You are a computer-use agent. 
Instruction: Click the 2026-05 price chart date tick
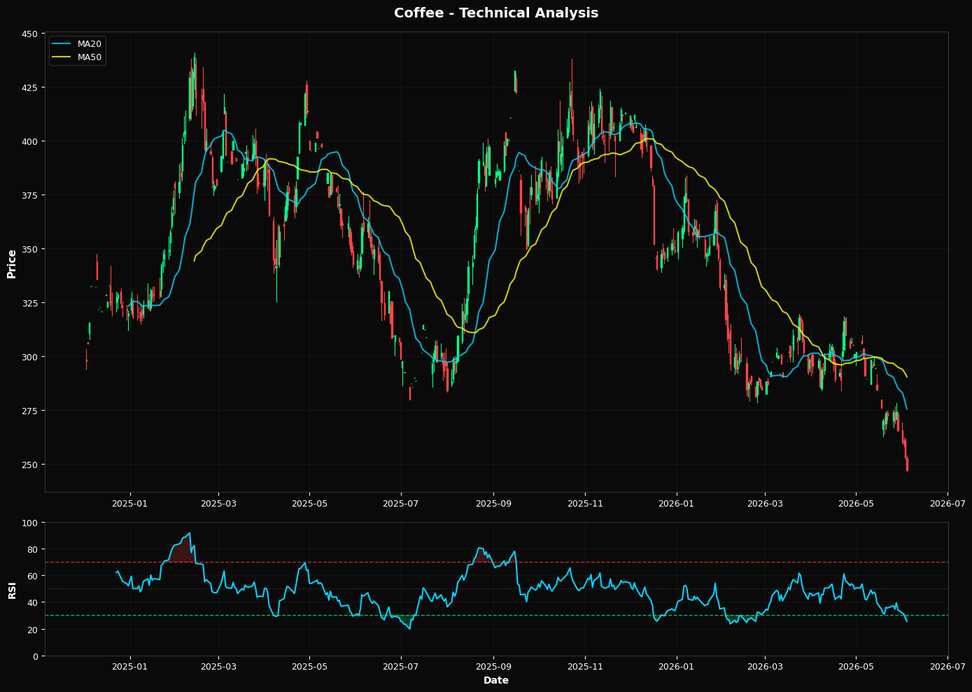point(856,503)
